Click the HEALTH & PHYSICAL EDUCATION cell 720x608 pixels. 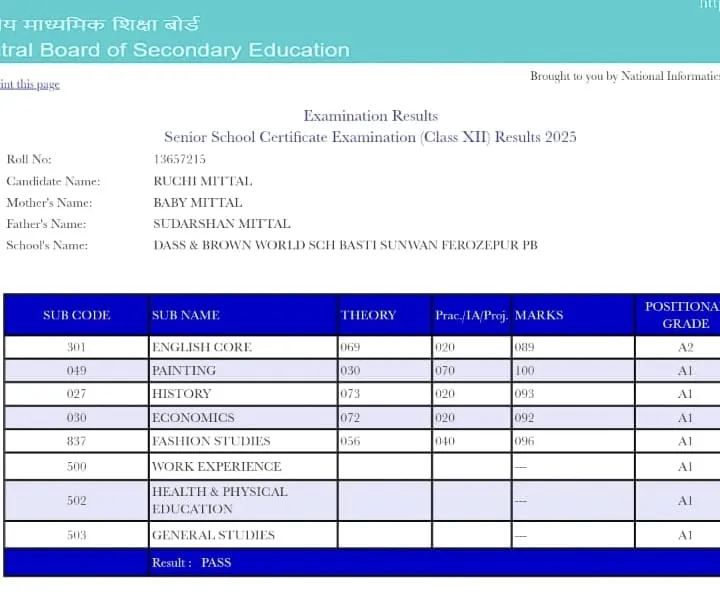(219, 500)
